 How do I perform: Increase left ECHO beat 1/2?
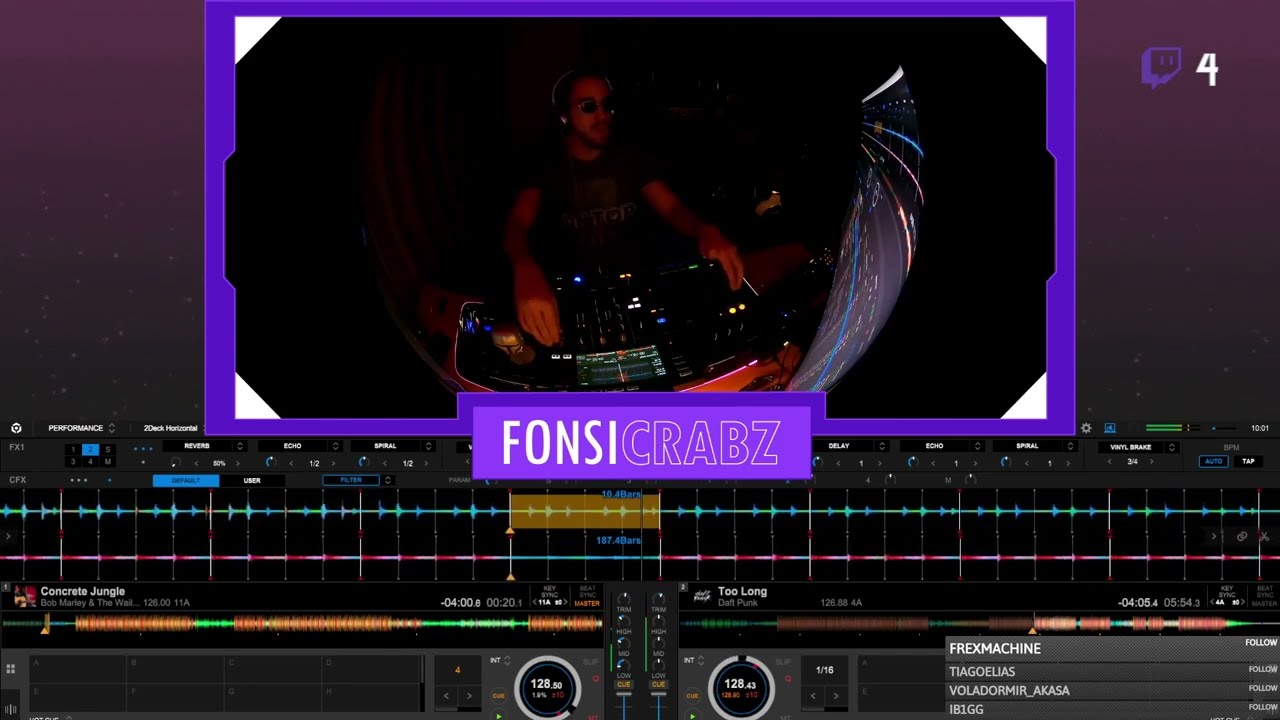[333, 464]
